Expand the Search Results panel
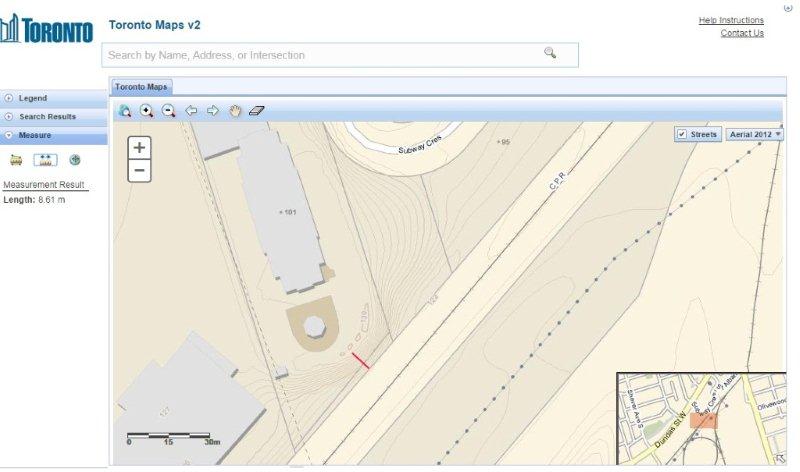The image size is (800, 472). 46,117
